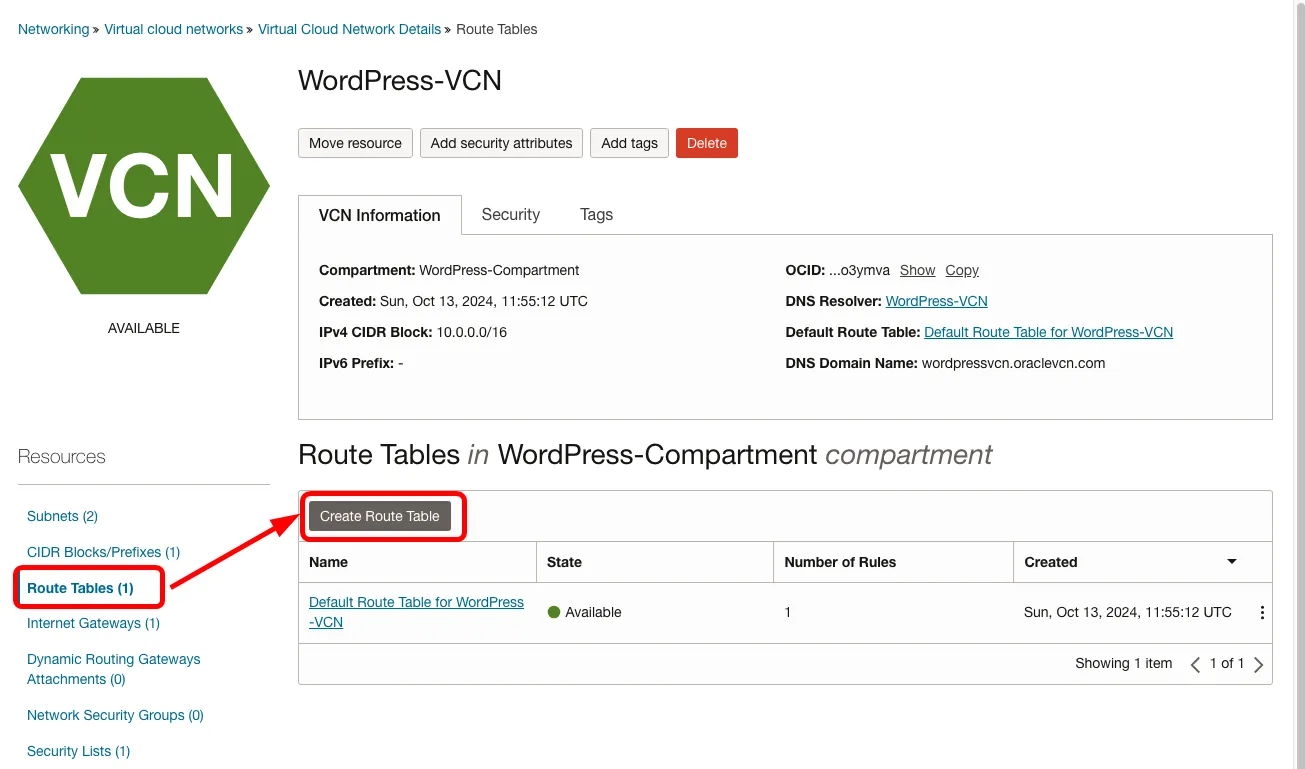
Task: Open WordPress-VCN DNS Resolver link
Action: 937,301
